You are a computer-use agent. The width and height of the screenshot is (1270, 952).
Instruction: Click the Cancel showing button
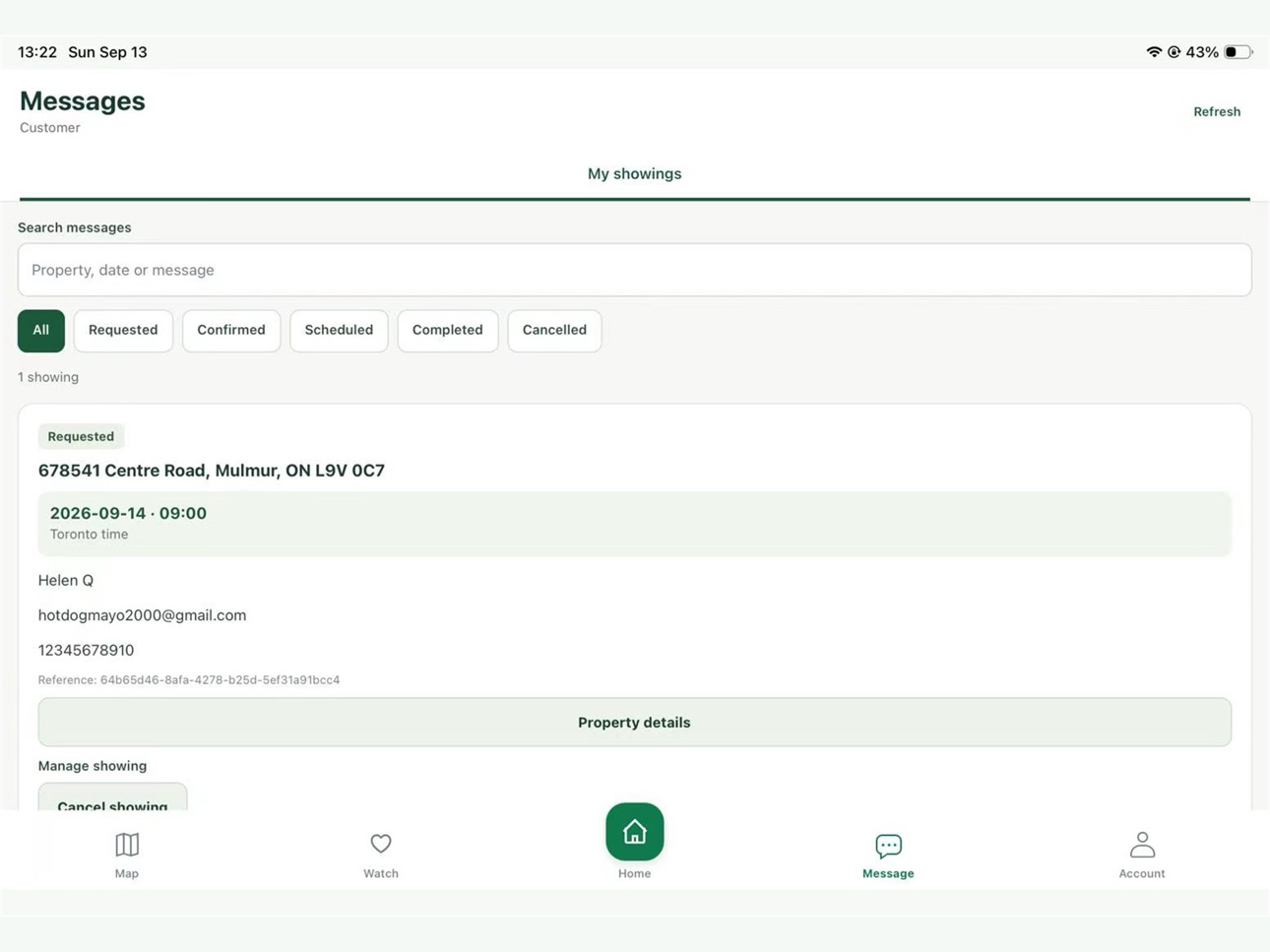tap(112, 798)
